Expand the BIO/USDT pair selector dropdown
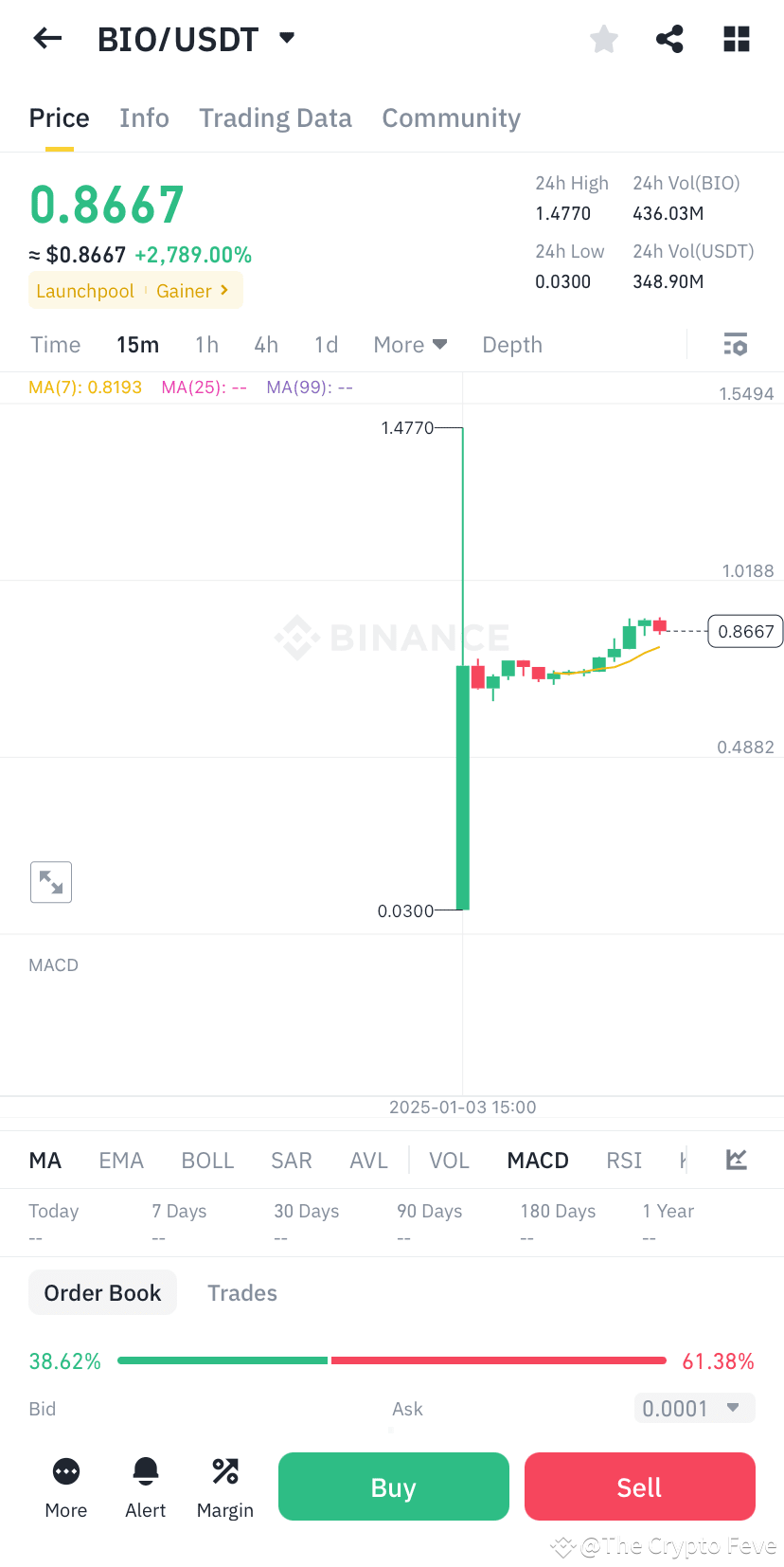Viewport: 784px width, 1567px height. coord(287,38)
